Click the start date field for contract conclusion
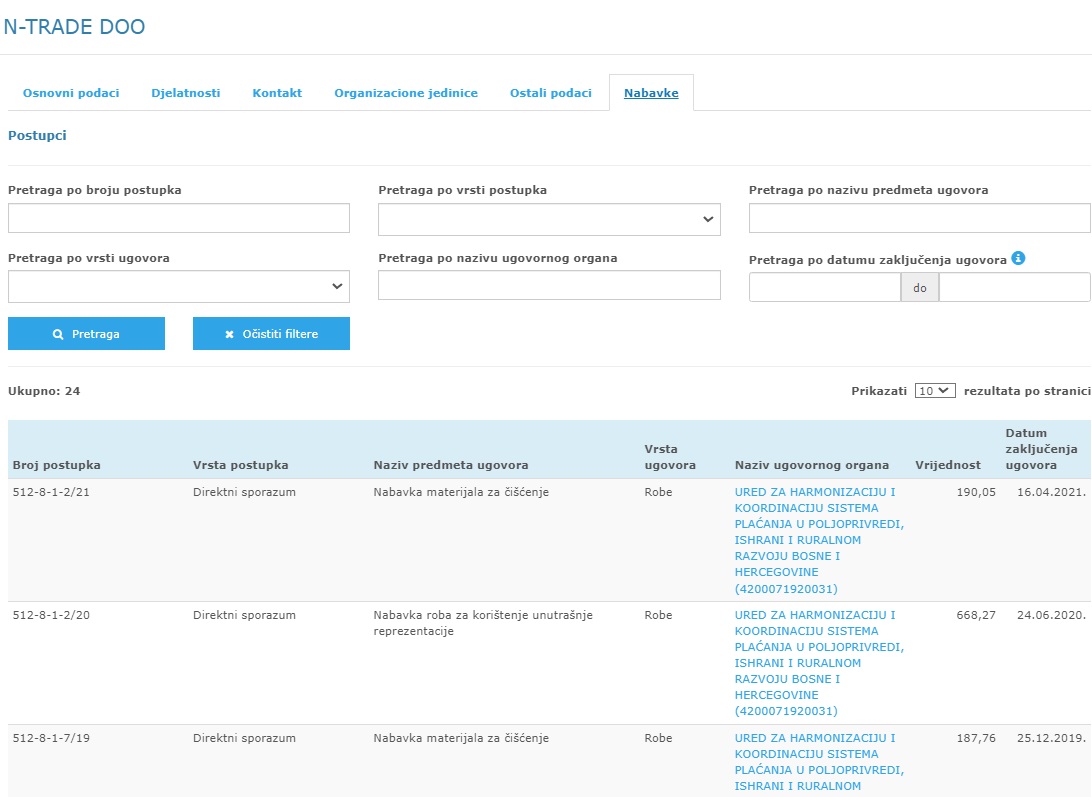 click(824, 288)
